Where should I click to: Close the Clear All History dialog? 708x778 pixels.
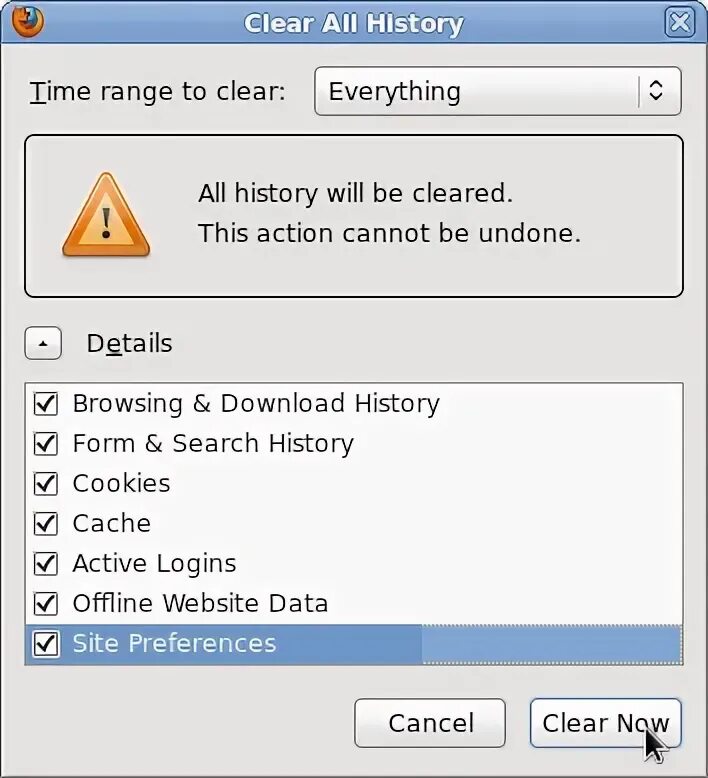(x=679, y=22)
